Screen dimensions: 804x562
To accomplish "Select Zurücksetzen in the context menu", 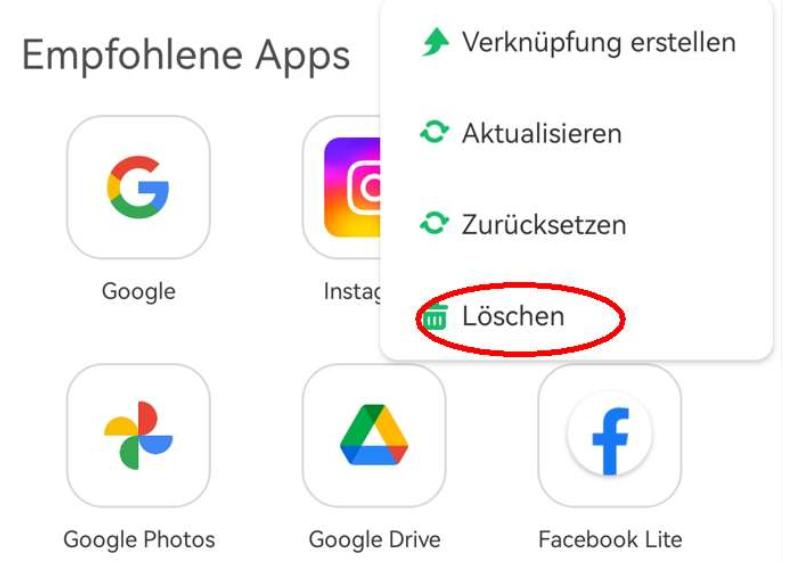I will pos(577,225).
